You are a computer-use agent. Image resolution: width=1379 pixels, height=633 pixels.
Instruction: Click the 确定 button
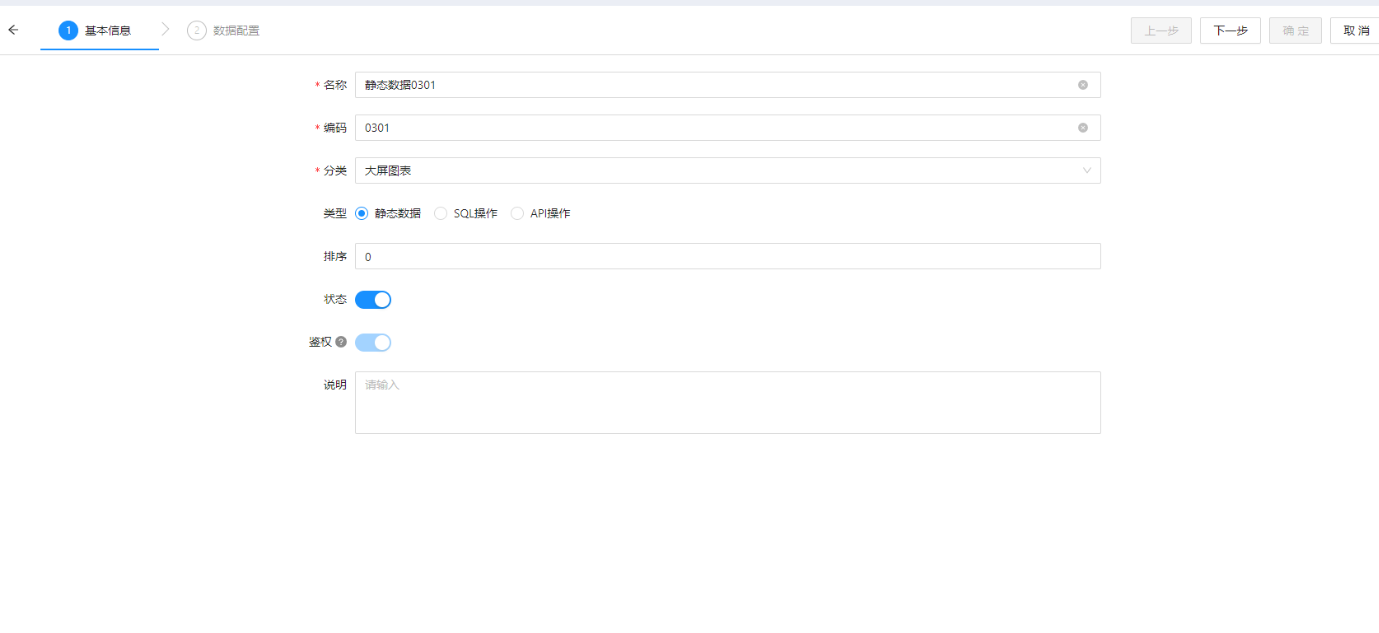pos(1296,30)
